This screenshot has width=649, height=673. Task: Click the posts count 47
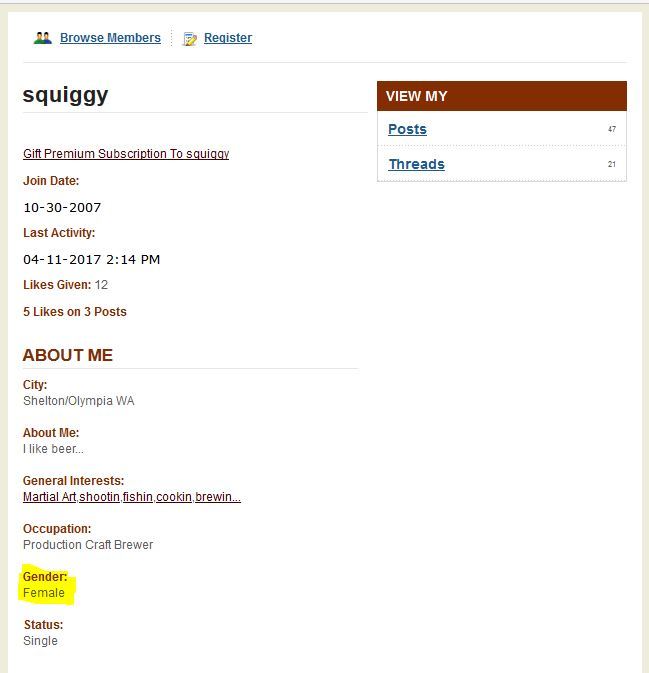(x=612, y=129)
